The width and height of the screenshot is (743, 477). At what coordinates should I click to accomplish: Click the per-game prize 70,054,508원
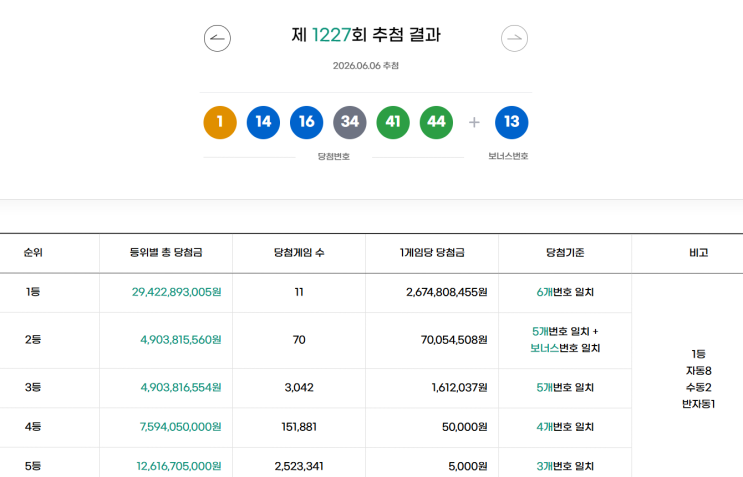[x=454, y=340]
